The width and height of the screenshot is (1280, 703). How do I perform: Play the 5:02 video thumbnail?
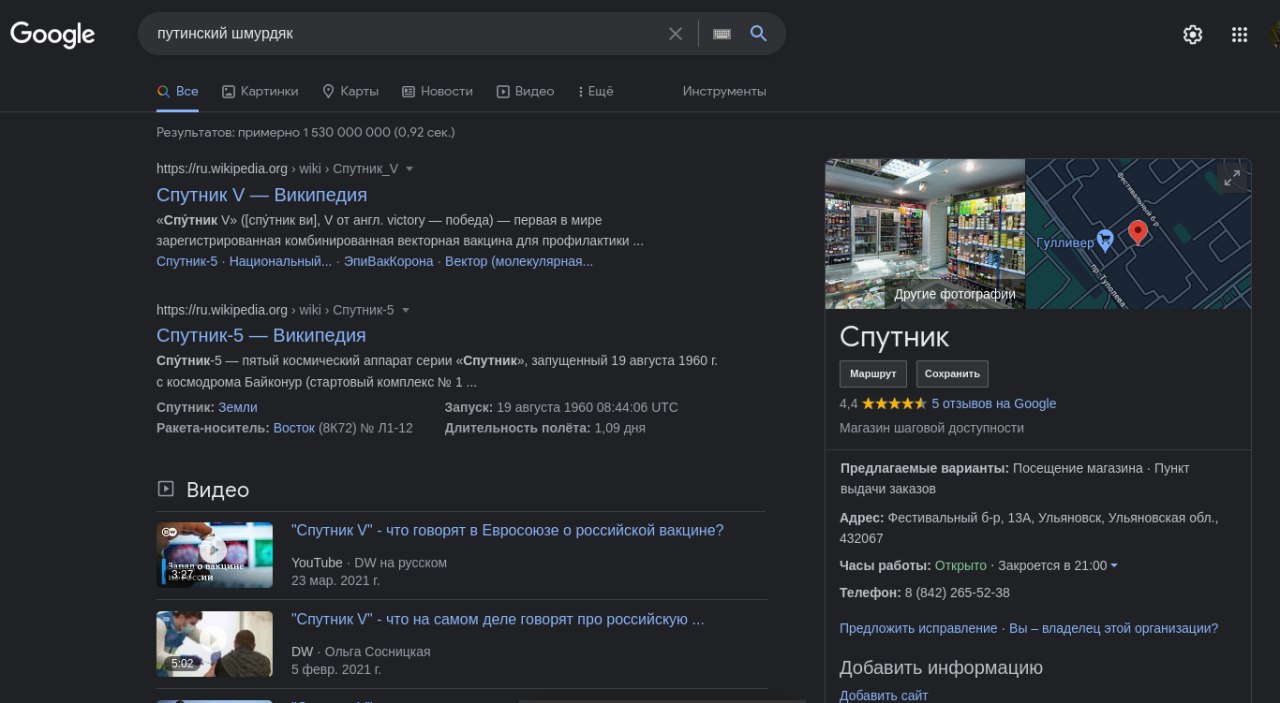[214, 644]
